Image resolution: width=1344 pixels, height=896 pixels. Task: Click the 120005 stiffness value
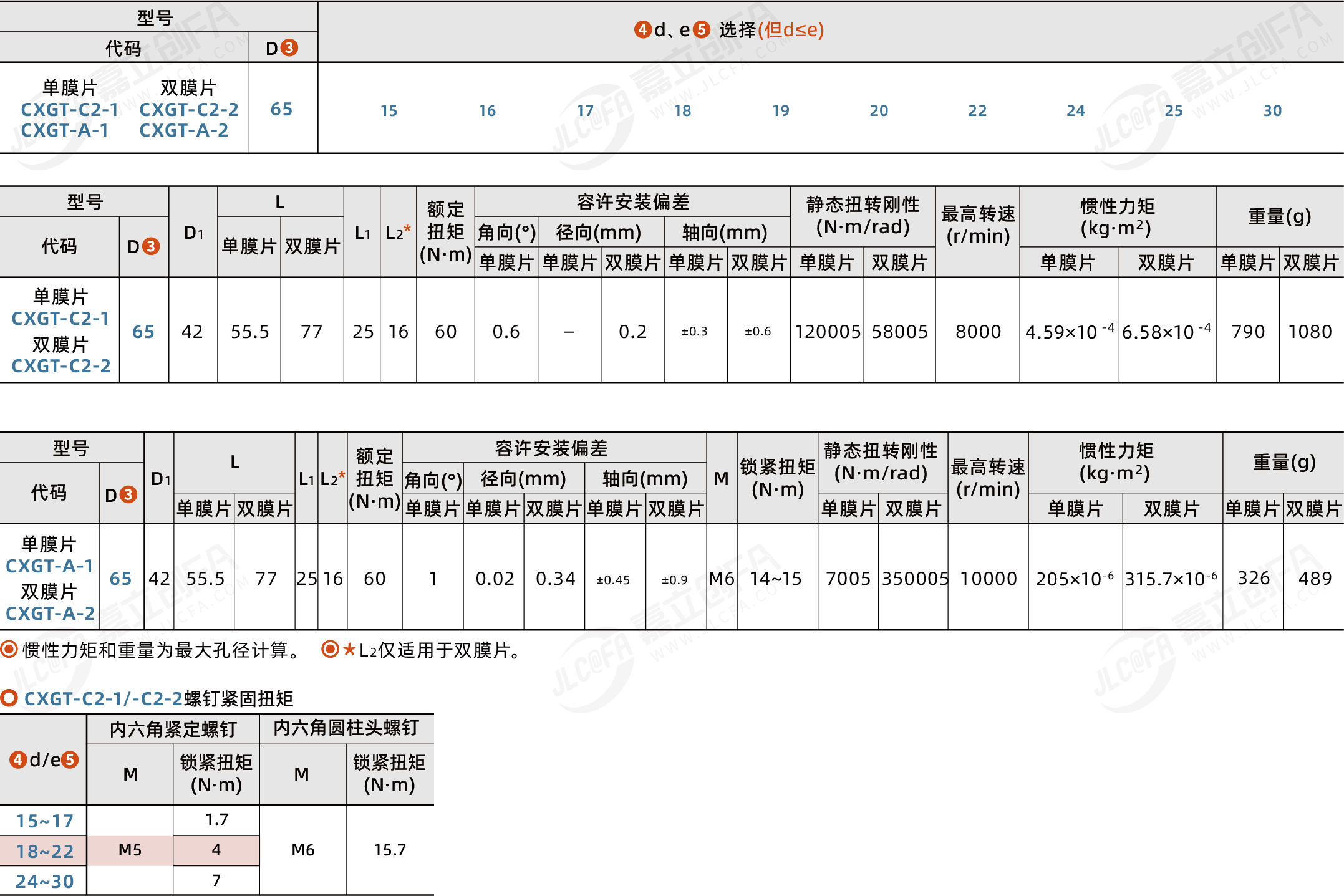coord(828,332)
